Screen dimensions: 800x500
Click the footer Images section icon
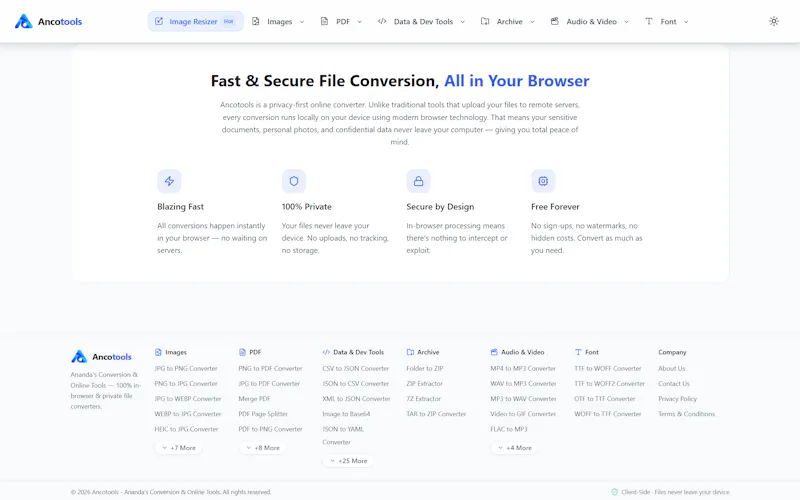158,352
